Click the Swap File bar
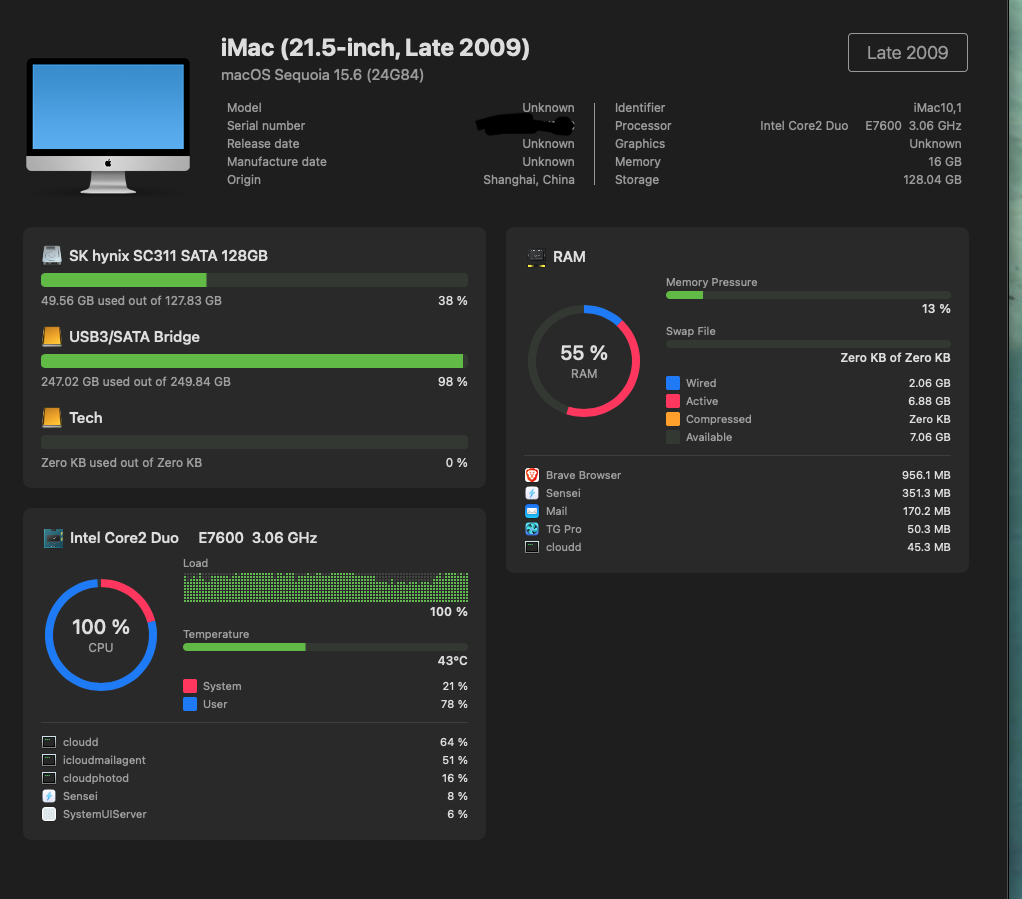This screenshot has width=1022, height=899. tap(808, 344)
